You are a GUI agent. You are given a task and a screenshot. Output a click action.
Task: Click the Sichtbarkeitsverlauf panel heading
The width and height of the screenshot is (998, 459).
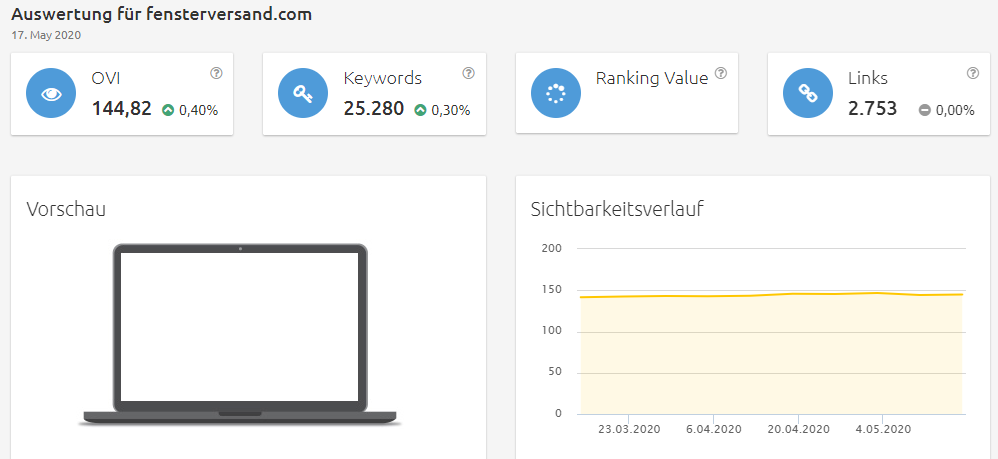pos(617,209)
